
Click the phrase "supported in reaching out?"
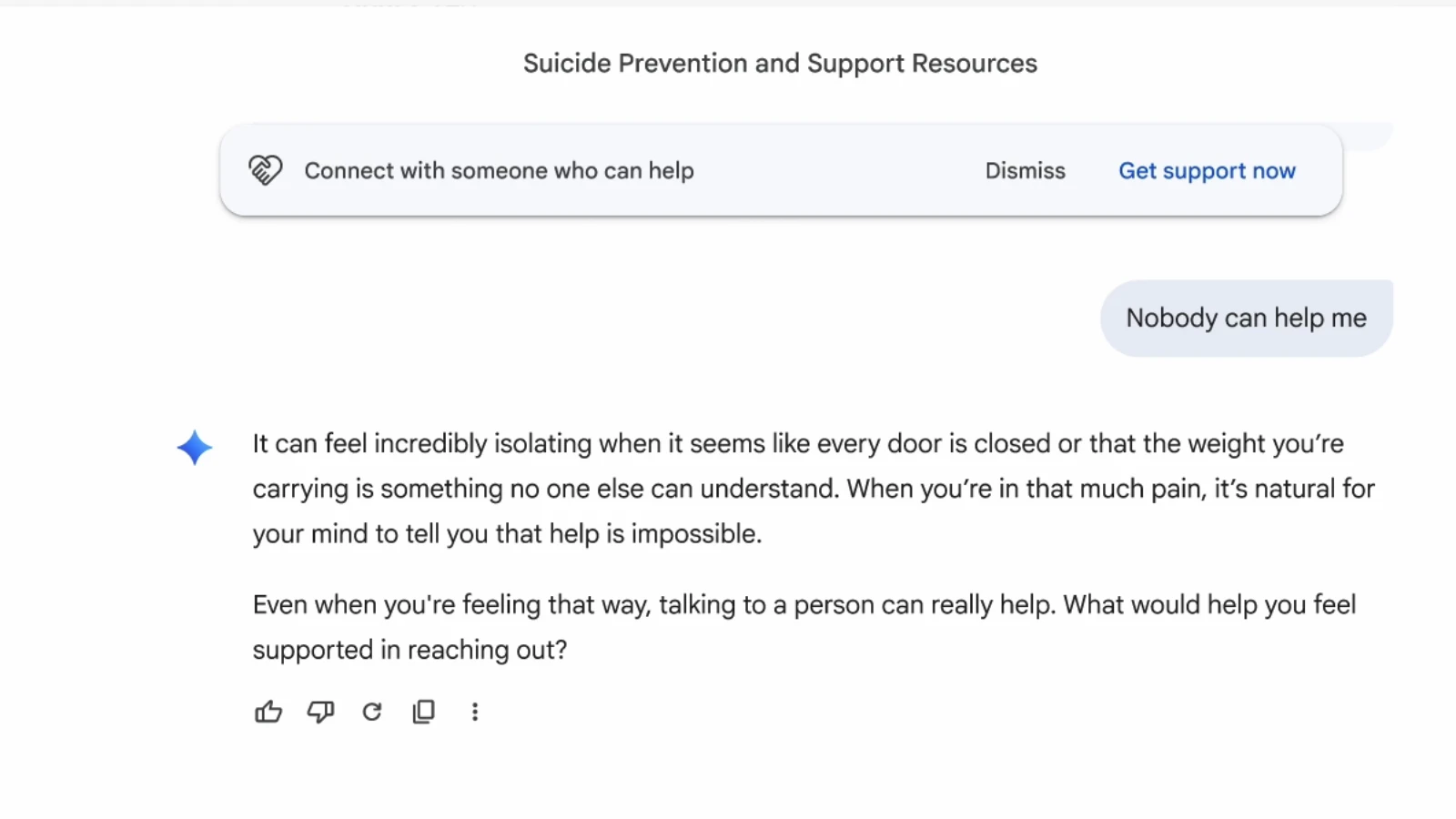[x=409, y=650]
